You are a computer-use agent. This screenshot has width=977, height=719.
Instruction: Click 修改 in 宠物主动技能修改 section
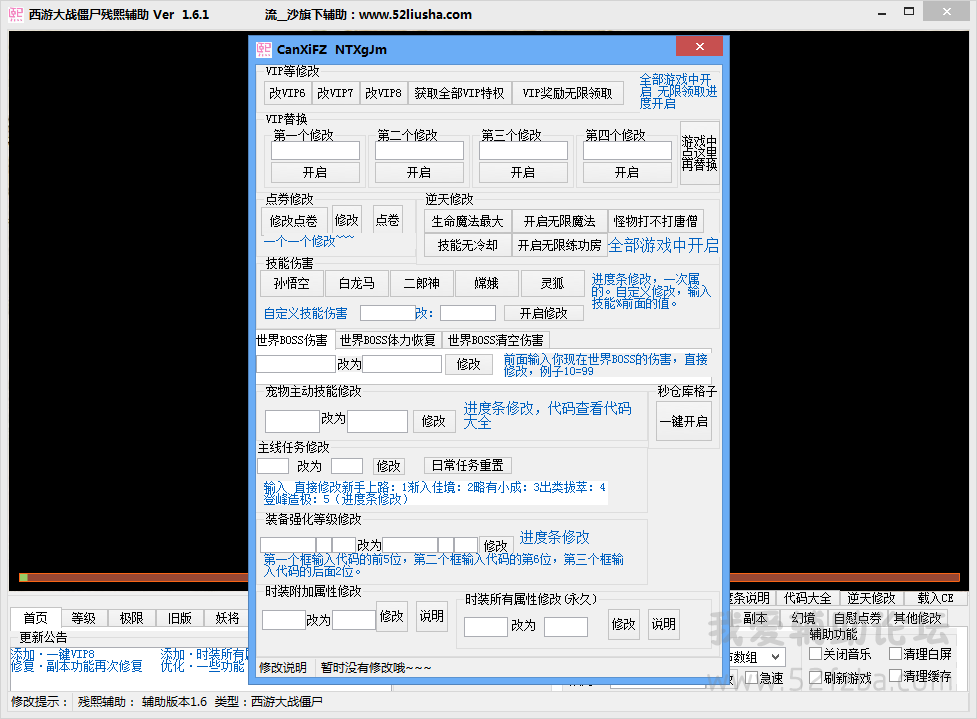(x=434, y=421)
